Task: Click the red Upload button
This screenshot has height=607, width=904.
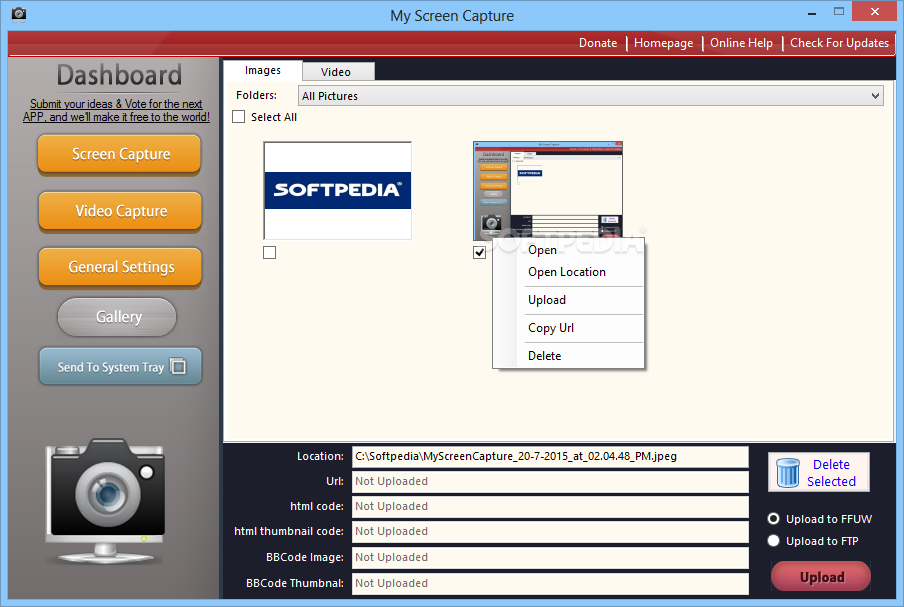Action: tap(821, 576)
